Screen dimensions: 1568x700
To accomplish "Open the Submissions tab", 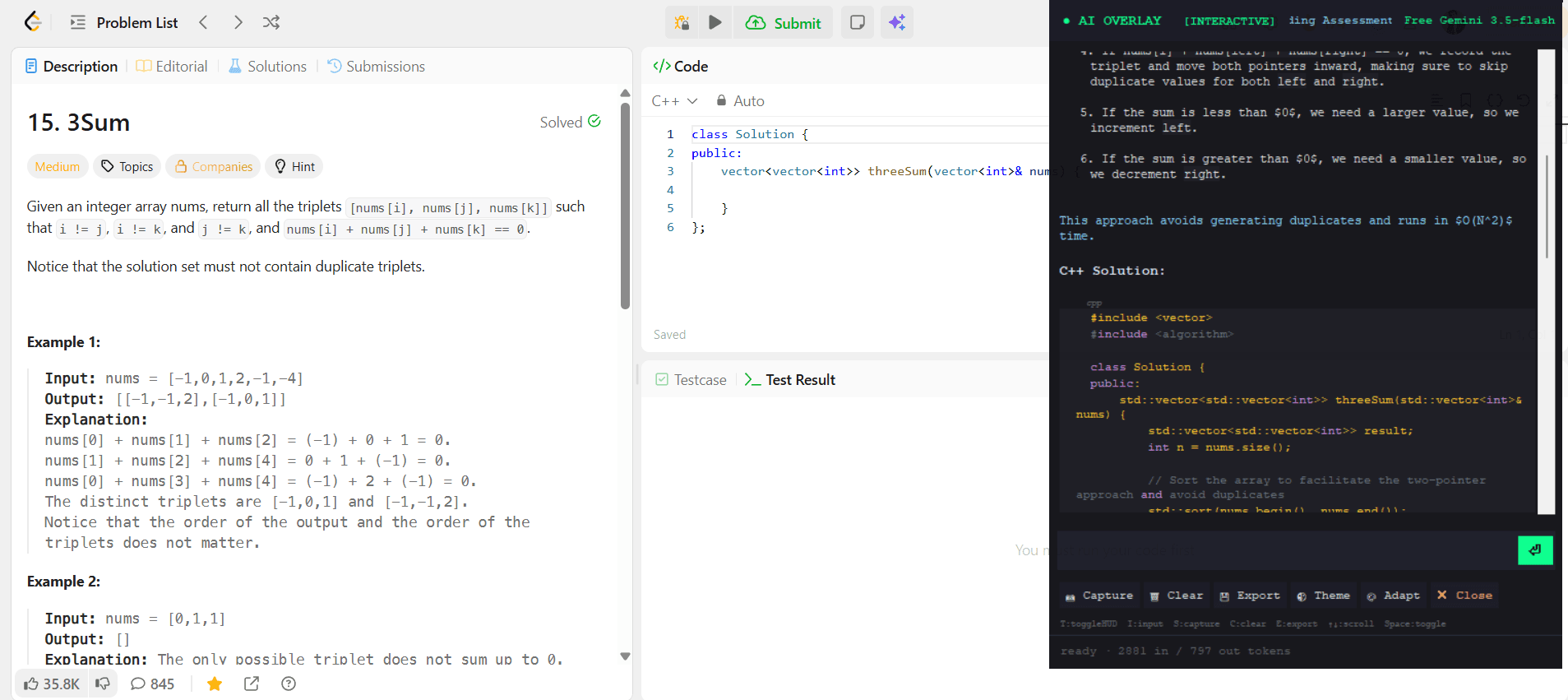I will (x=376, y=66).
